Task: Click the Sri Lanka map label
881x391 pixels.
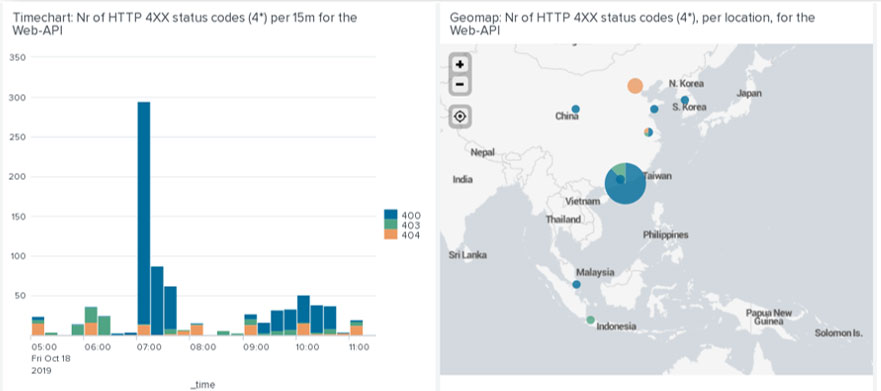Action: [x=467, y=255]
